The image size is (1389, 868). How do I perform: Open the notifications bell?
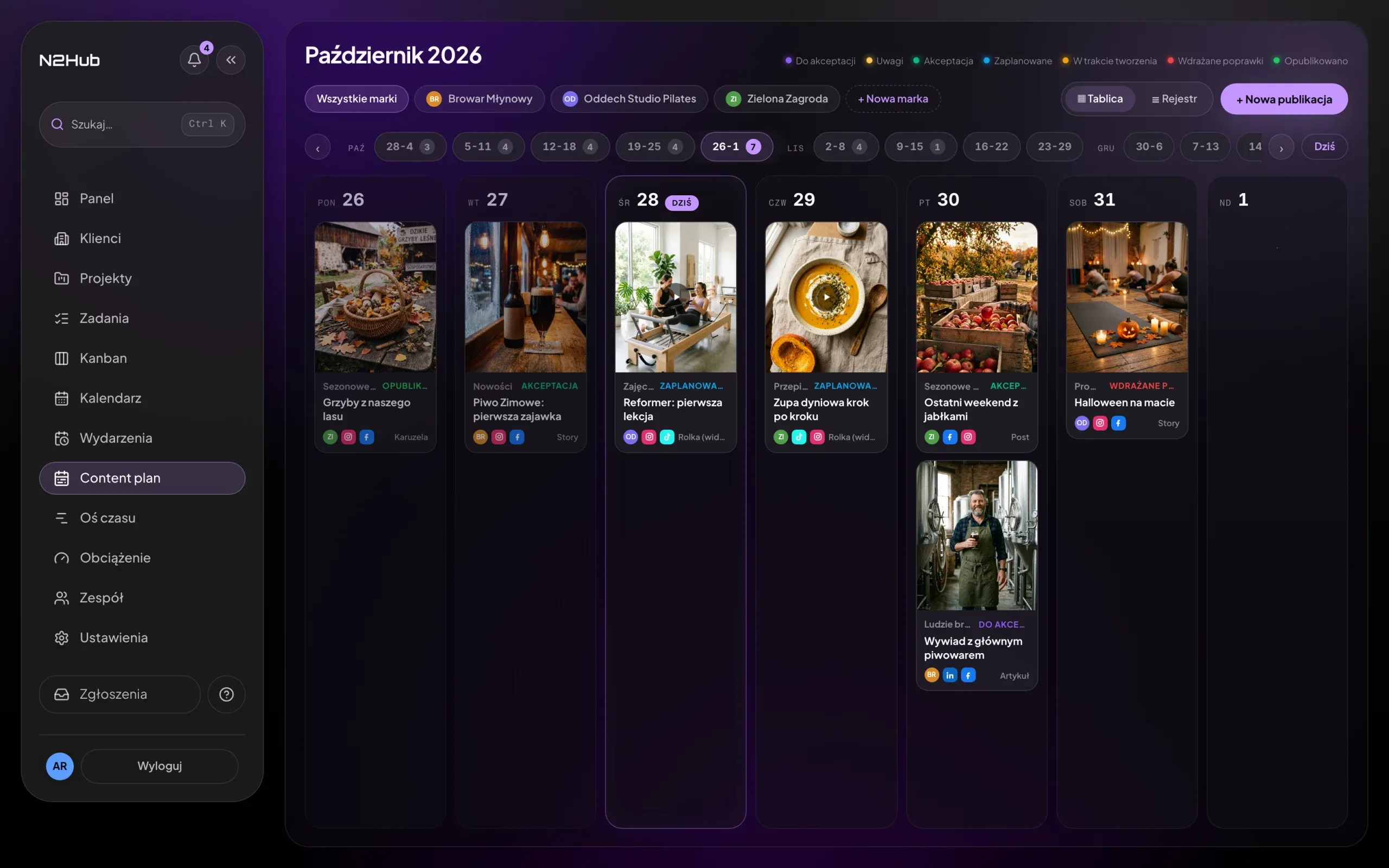pyautogui.click(x=194, y=60)
